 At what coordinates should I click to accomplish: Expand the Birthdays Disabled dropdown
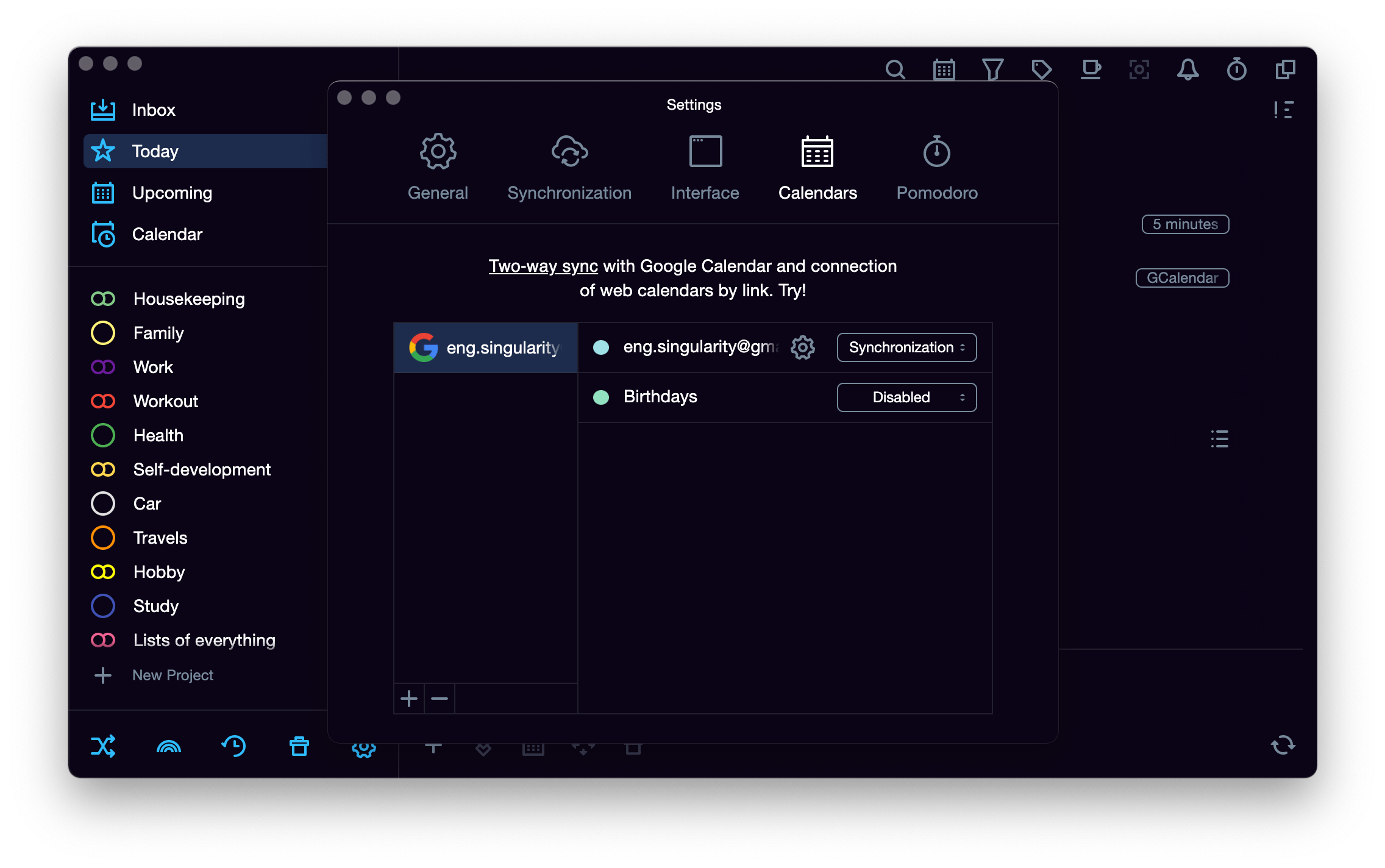click(x=906, y=397)
